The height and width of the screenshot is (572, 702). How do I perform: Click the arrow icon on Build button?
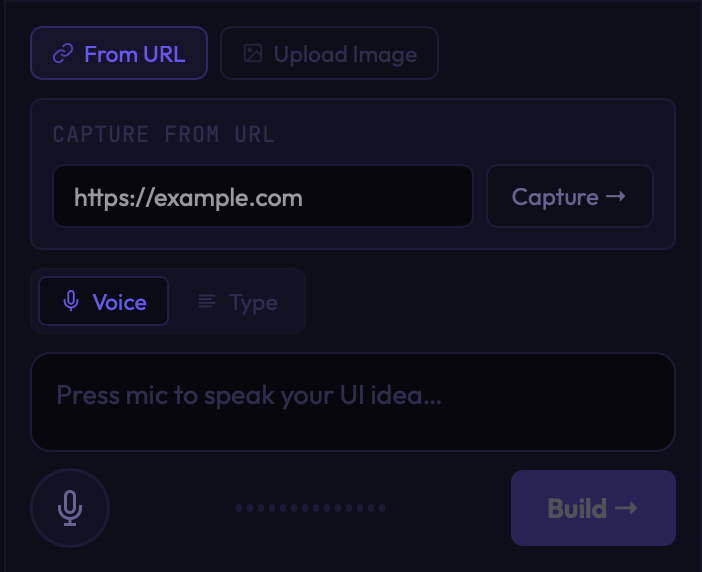click(626, 508)
